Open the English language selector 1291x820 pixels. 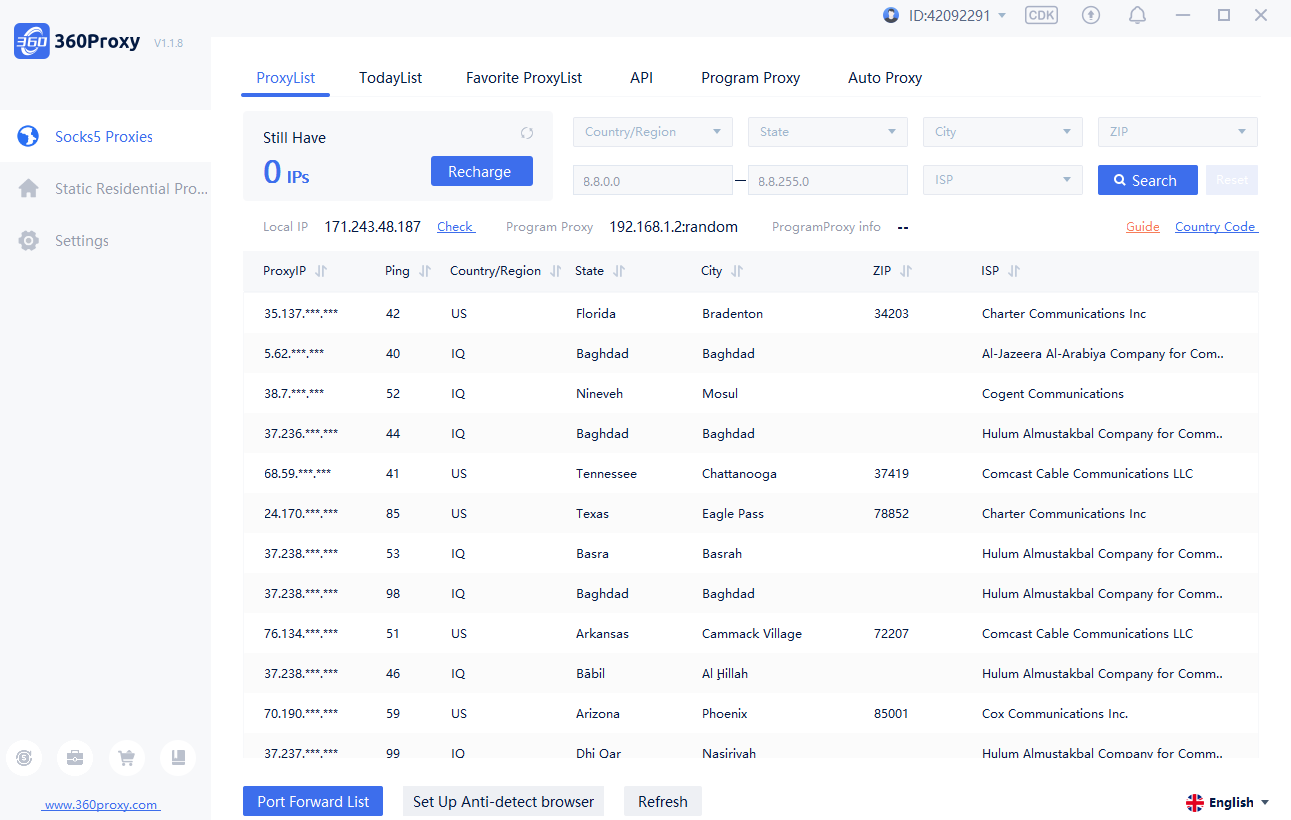click(x=1228, y=801)
